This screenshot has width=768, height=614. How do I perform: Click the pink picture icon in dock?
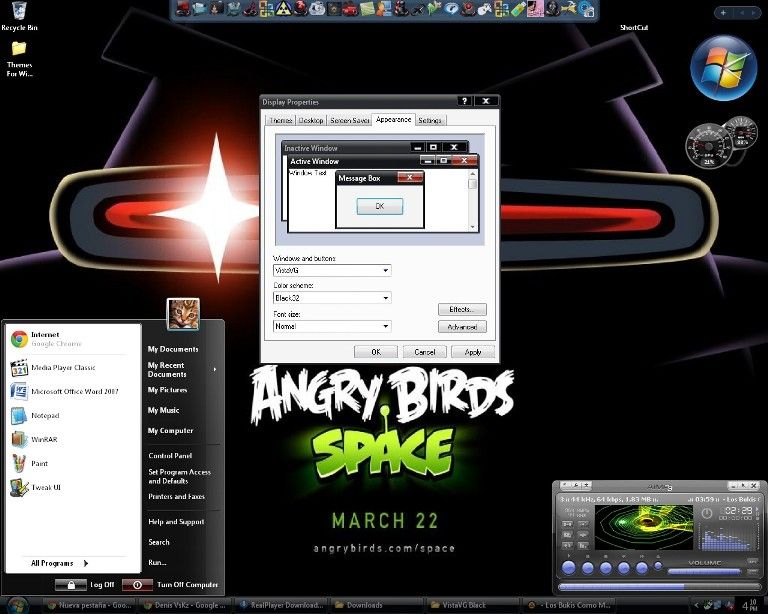535,9
